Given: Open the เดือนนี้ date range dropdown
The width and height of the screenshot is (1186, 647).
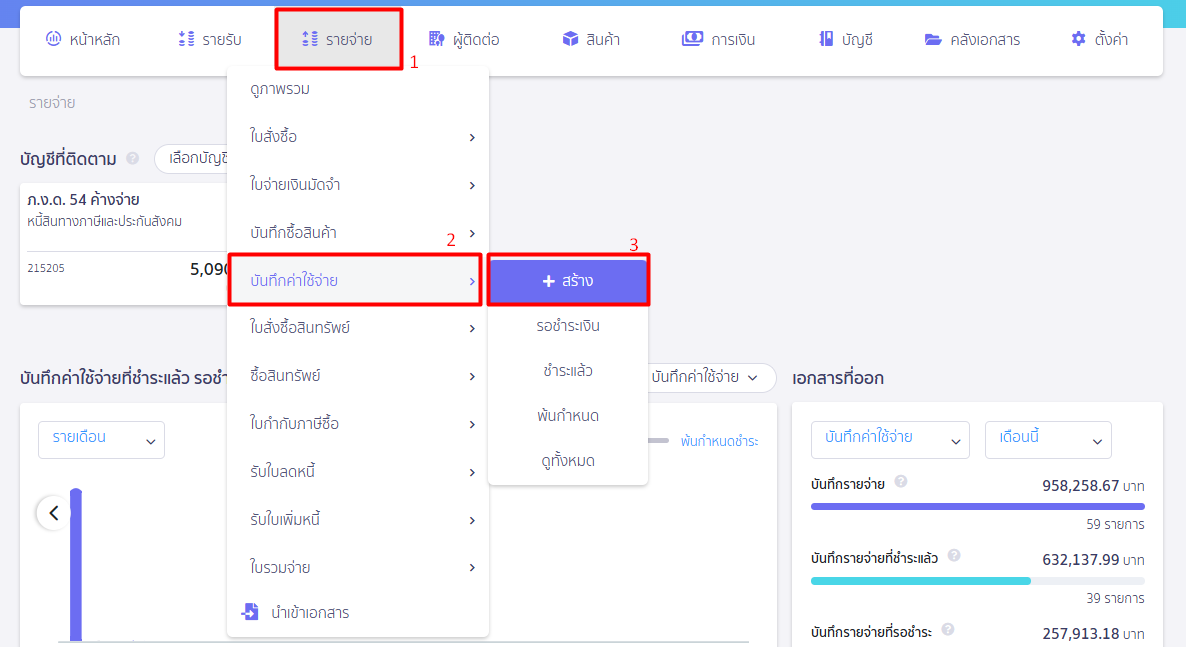Looking at the screenshot, I should coord(1048,440).
